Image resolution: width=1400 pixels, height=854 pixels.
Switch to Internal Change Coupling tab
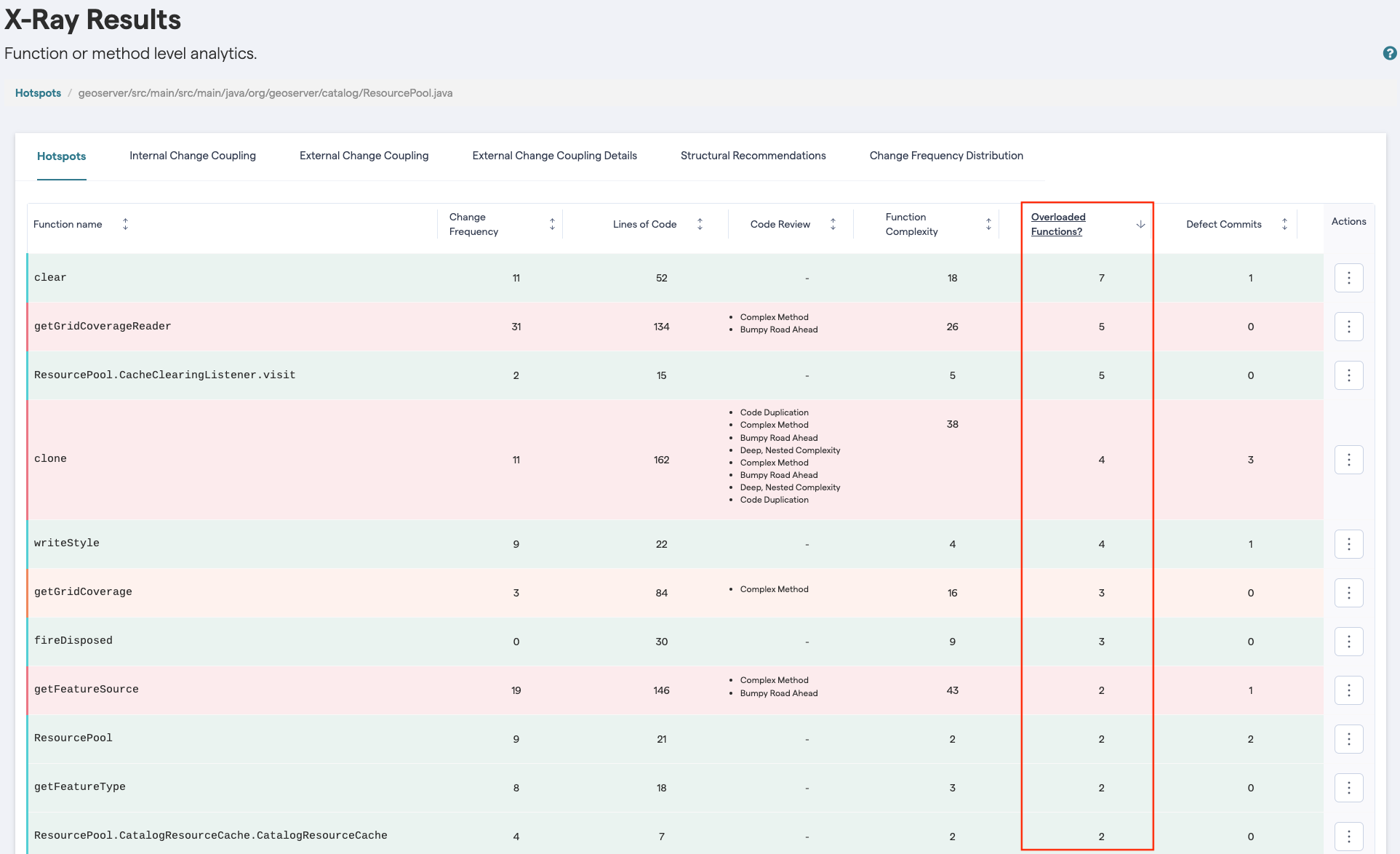tap(193, 156)
